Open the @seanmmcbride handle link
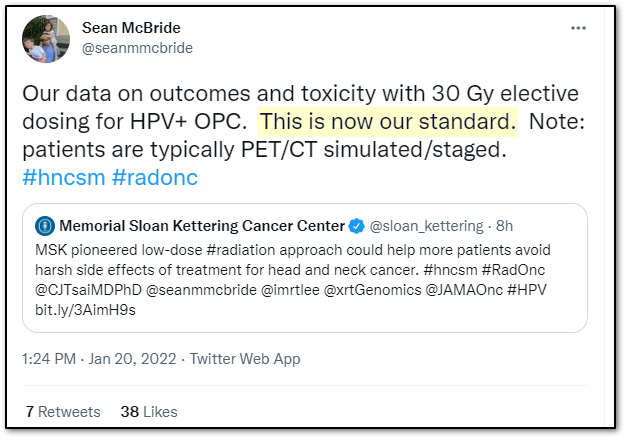The height and width of the screenshot is (438, 625). pyautogui.click(x=137, y=48)
